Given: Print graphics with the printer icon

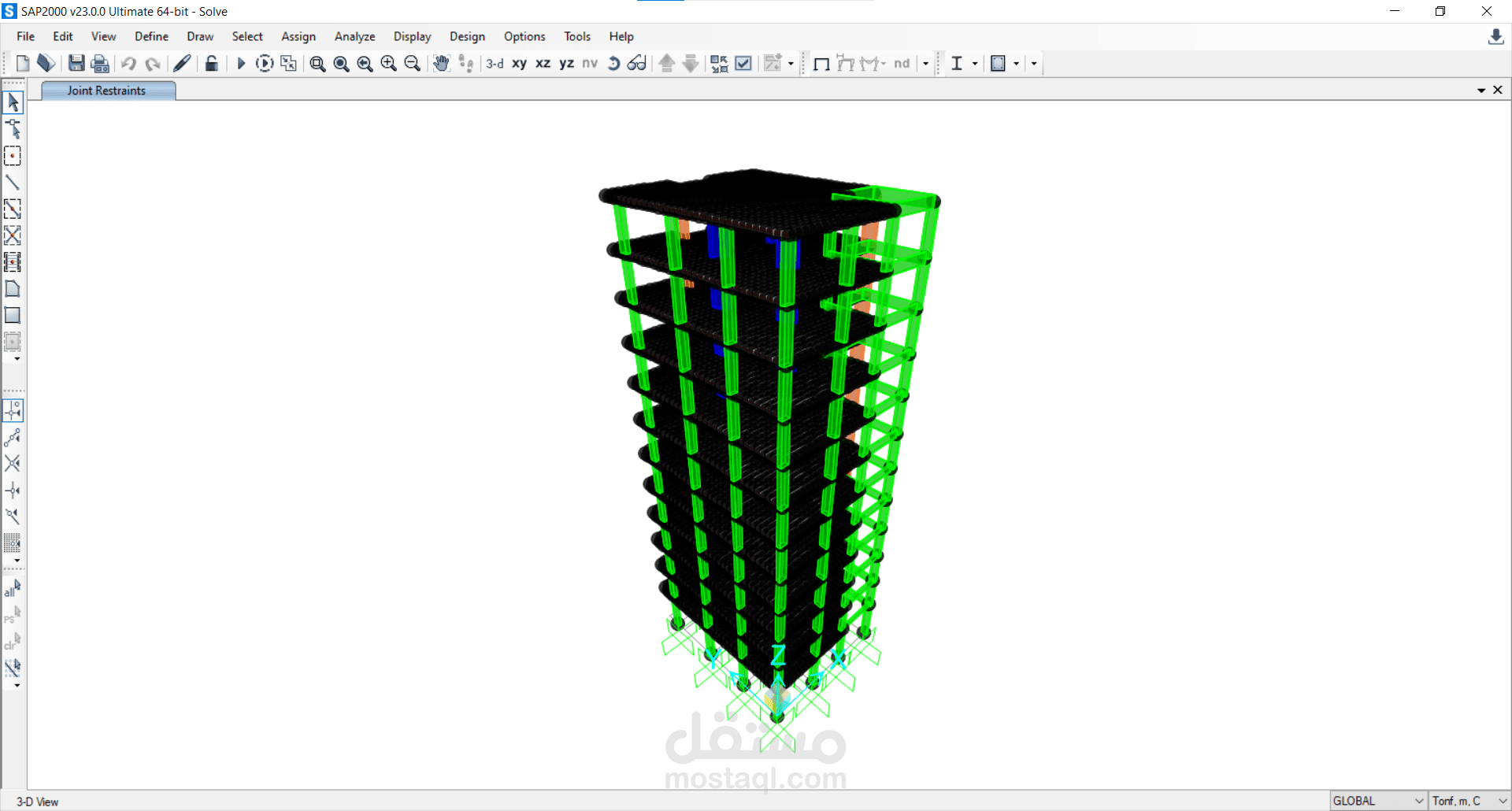Looking at the screenshot, I should pos(100,64).
